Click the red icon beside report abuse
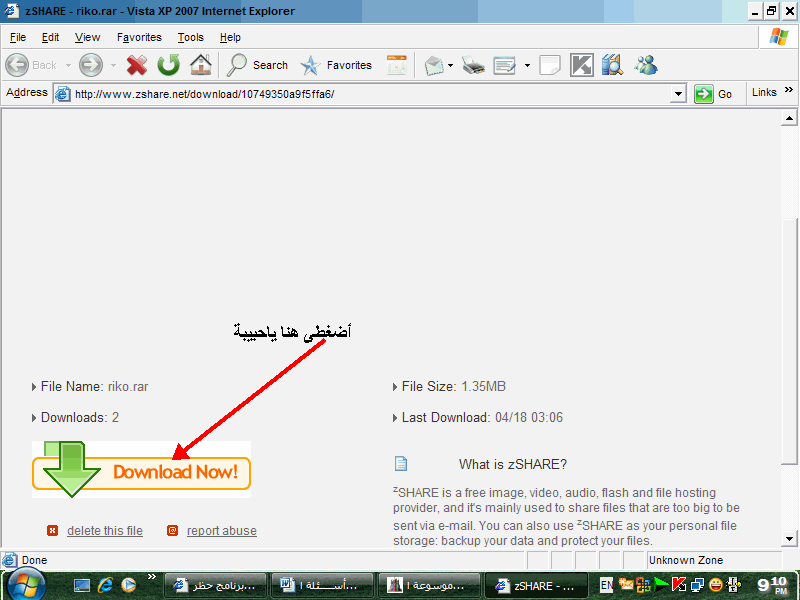800x600 pixels. pos(172,531)
